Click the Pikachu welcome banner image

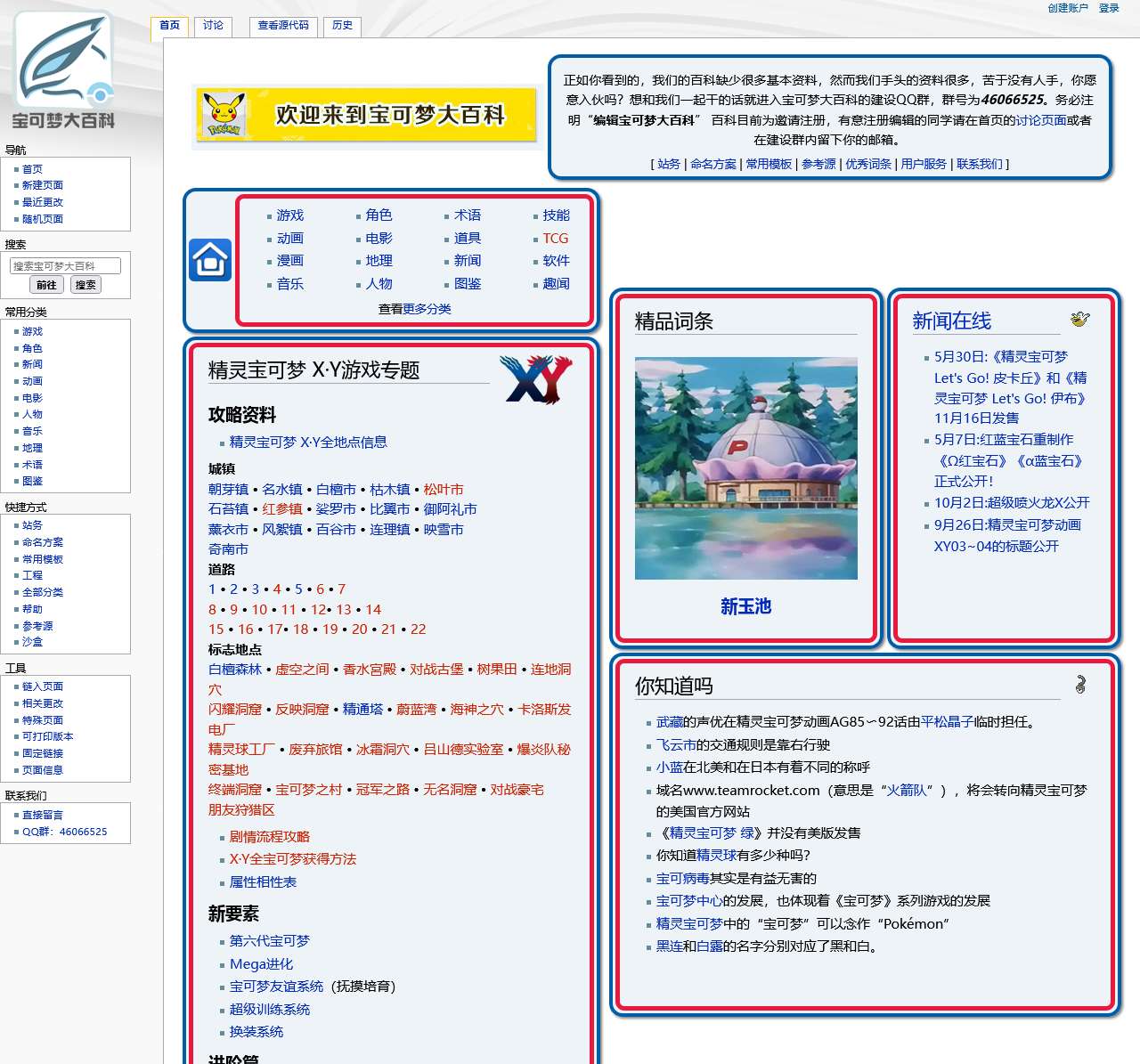(366, 115)
